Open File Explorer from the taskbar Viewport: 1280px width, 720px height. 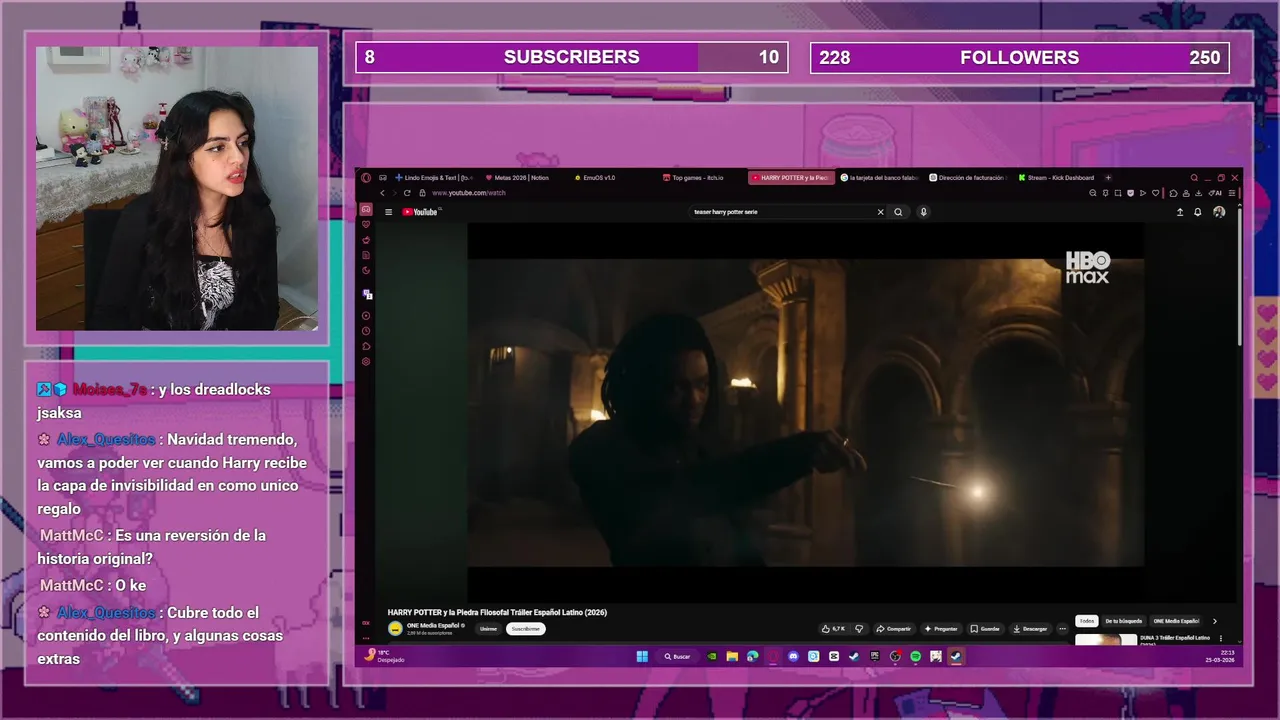tap(732, 657)
